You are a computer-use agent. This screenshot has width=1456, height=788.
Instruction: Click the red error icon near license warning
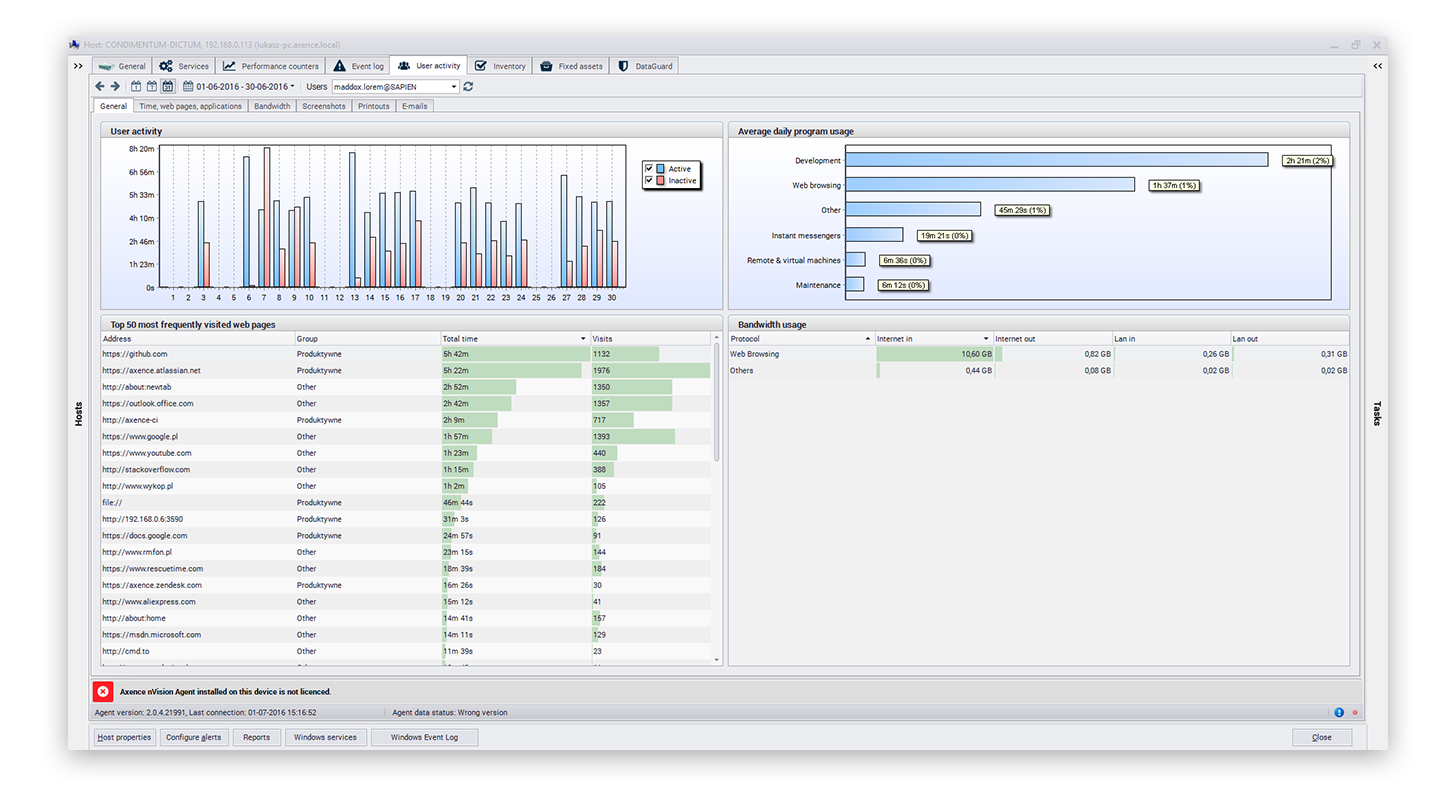[x=103, y=691]
